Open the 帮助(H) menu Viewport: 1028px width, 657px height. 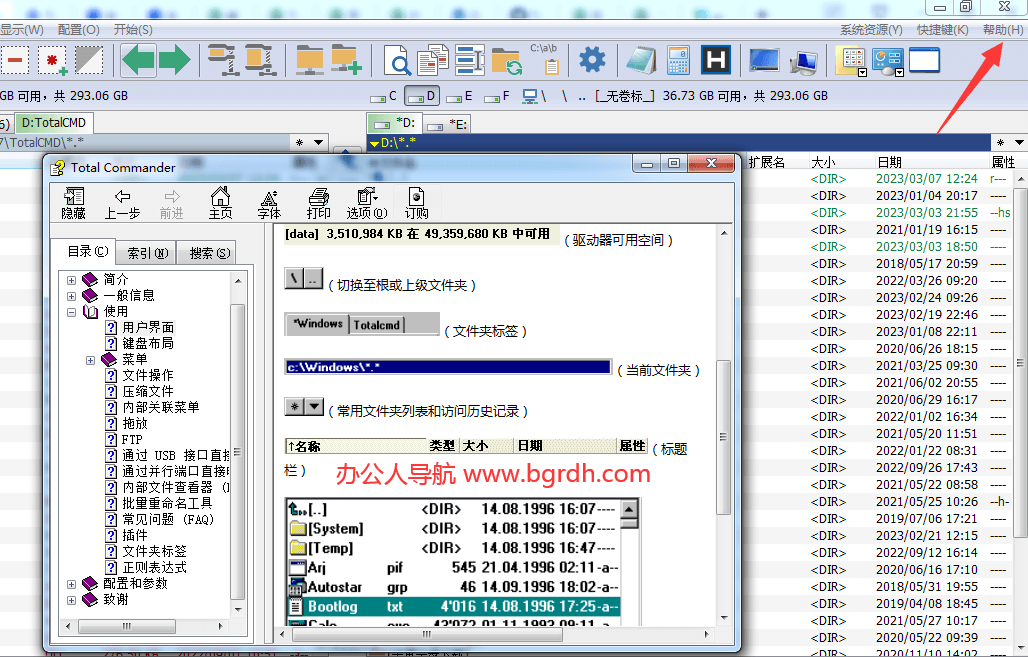(x=1002, y=30)
